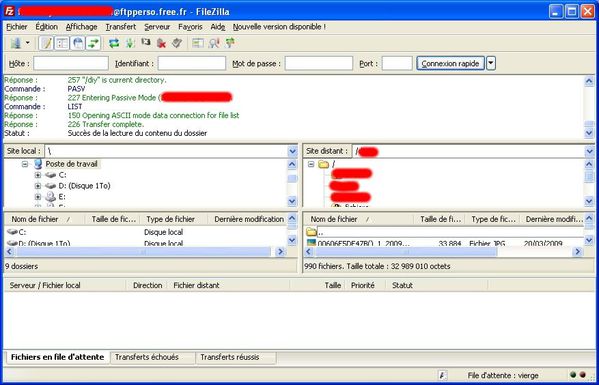
Task: Click speed limits icon in status bar
Action: [x=443, y=375]
